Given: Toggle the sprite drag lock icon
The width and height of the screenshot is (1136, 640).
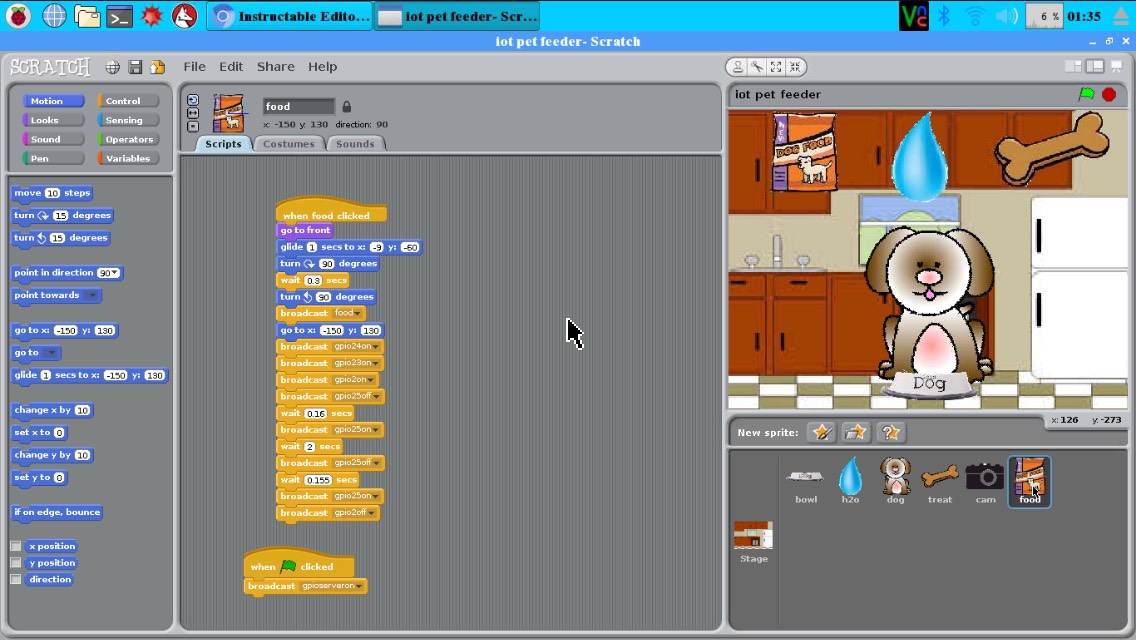Looking at the screenshot, I should [x=346, y=107].
